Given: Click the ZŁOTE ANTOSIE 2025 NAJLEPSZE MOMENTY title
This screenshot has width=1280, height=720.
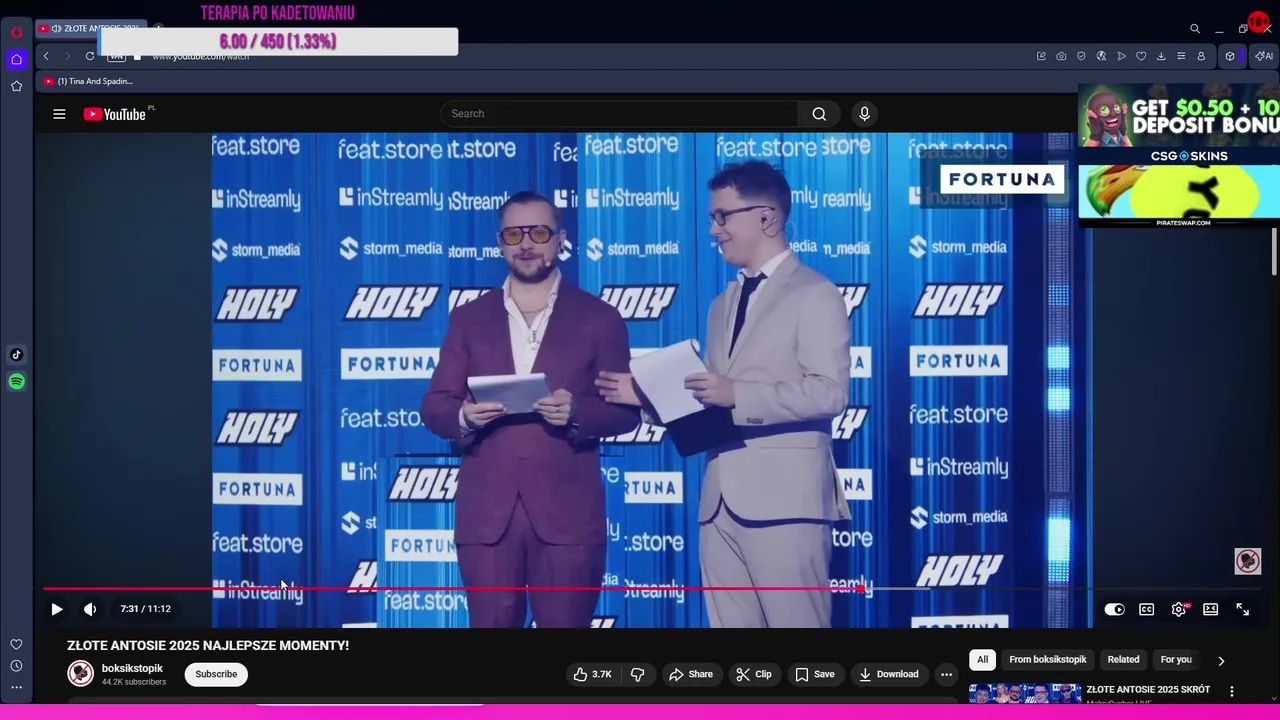Looking at the screenshot, I should (x=208, y=646).
